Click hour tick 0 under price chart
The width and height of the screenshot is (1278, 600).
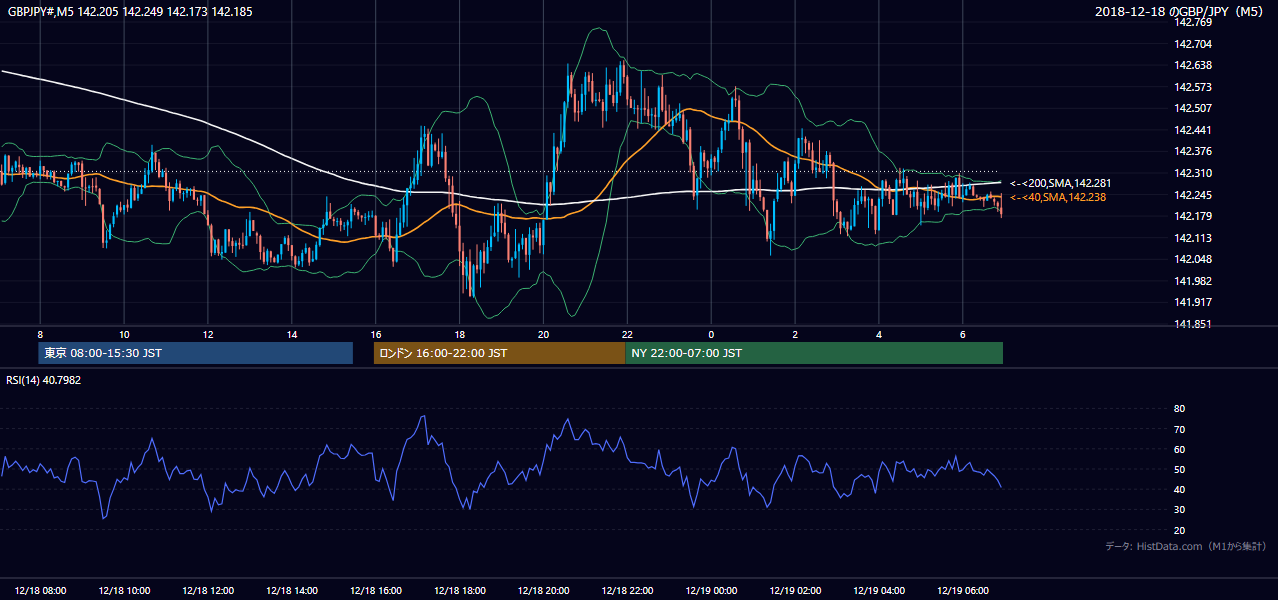711,334
